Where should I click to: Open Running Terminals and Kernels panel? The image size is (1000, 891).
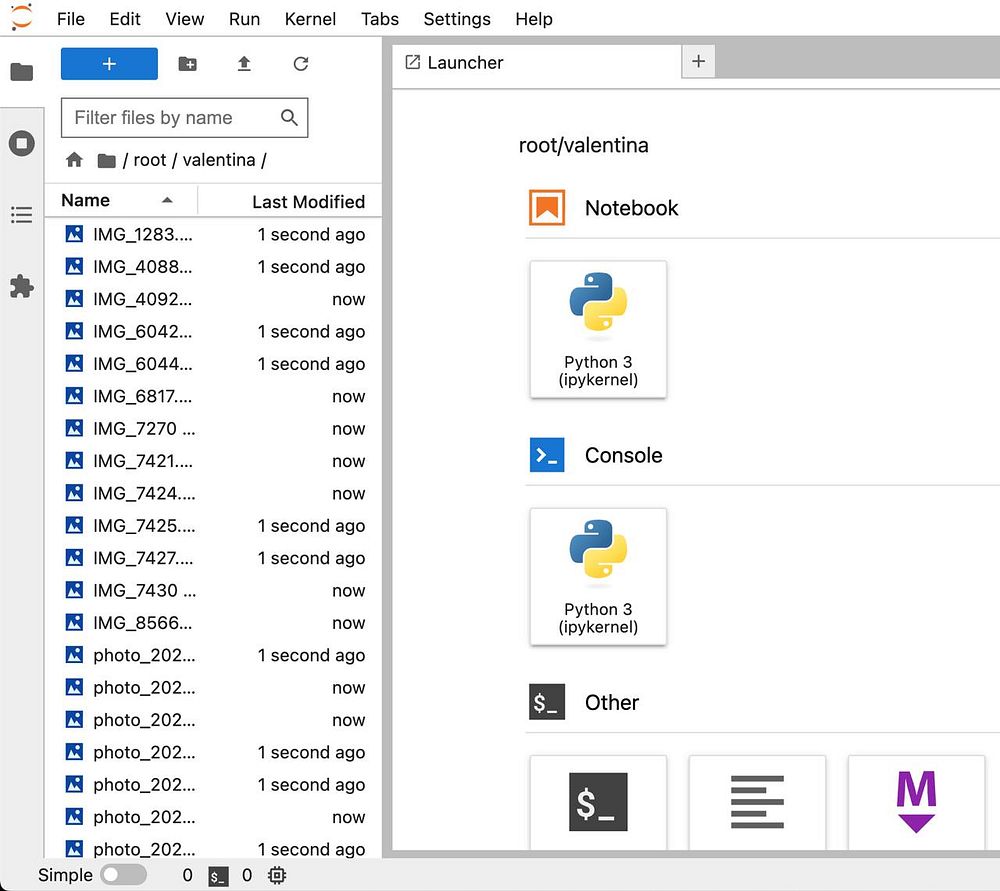(x=22, y=143)
